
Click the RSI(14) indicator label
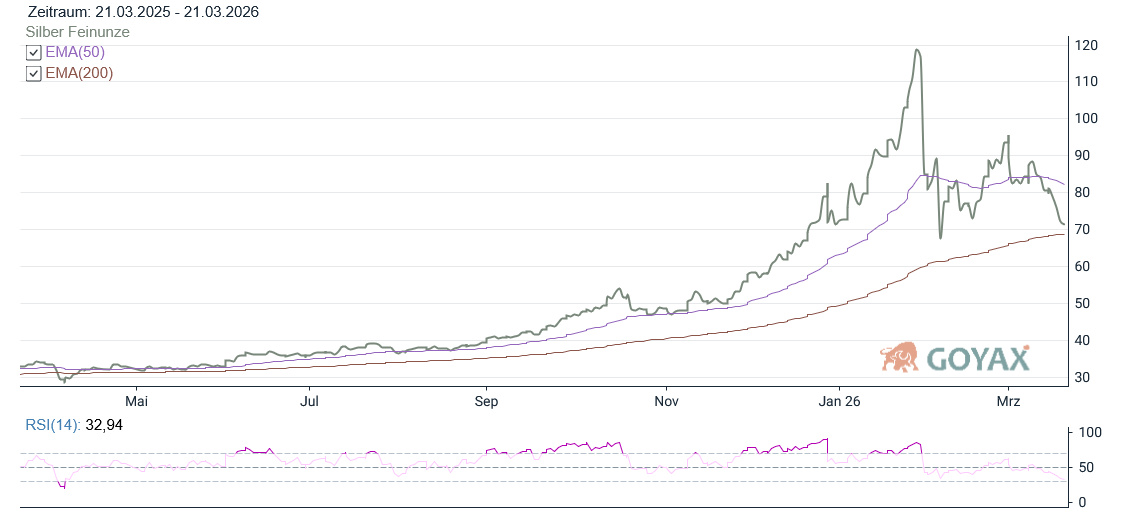[x=55, y=425]
